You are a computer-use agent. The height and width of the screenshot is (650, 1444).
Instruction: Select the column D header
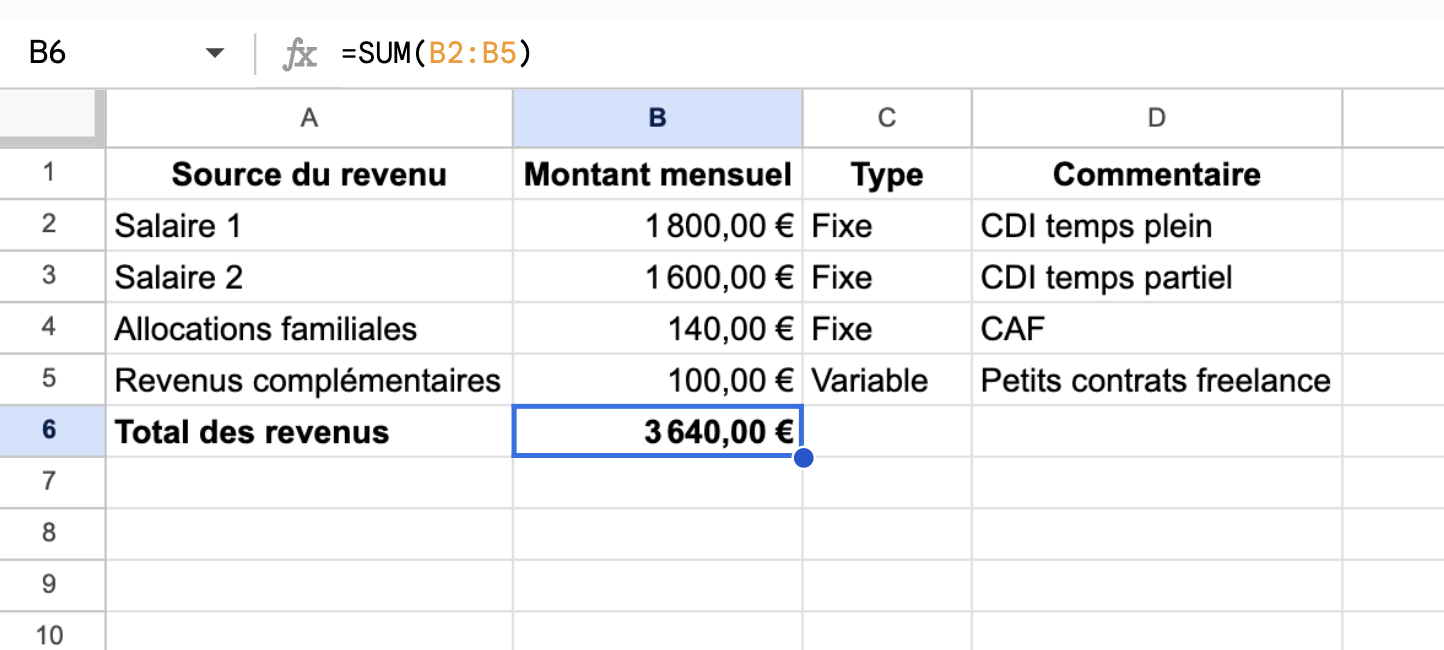point(1156,118)
